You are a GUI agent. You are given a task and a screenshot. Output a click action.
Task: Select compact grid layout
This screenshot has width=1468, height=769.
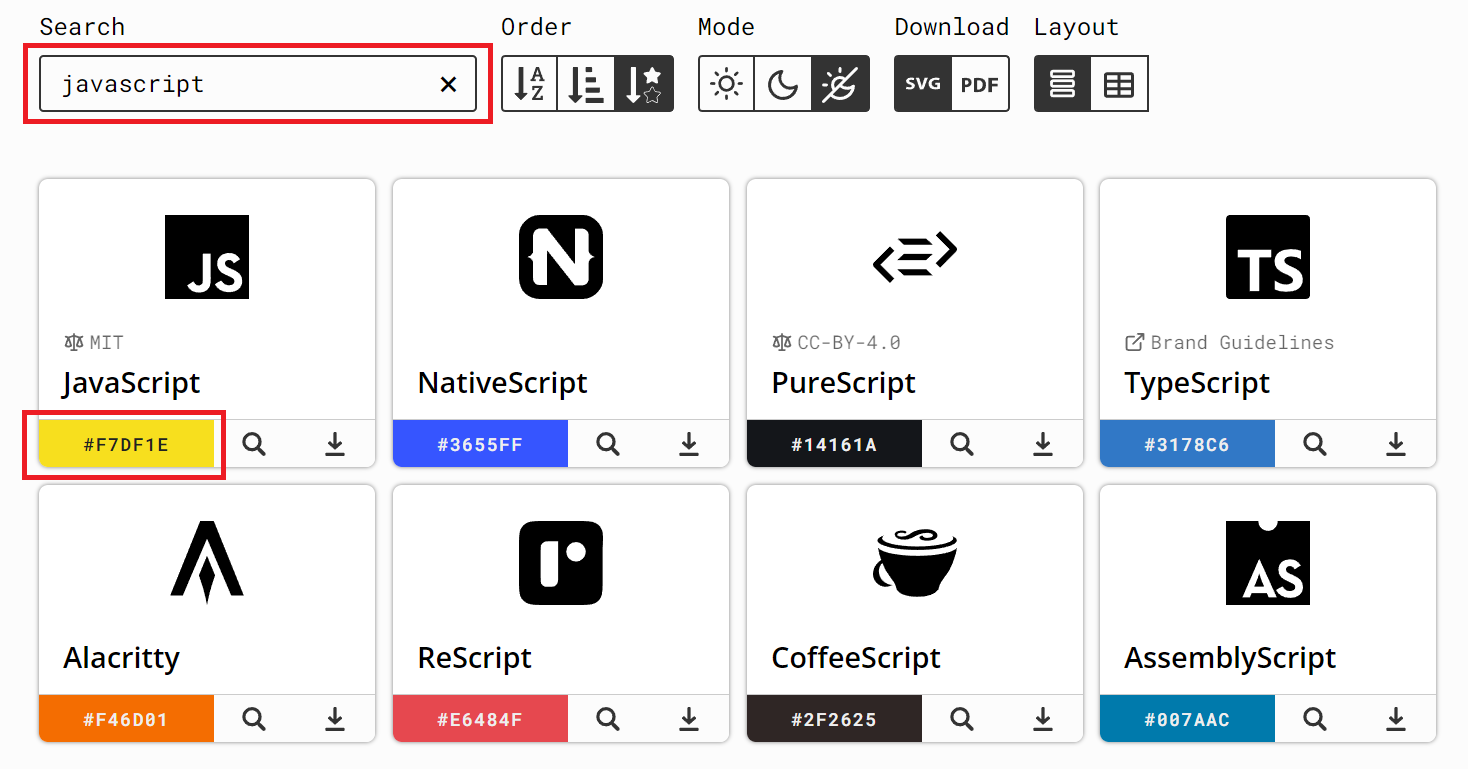click(1119, 84)
